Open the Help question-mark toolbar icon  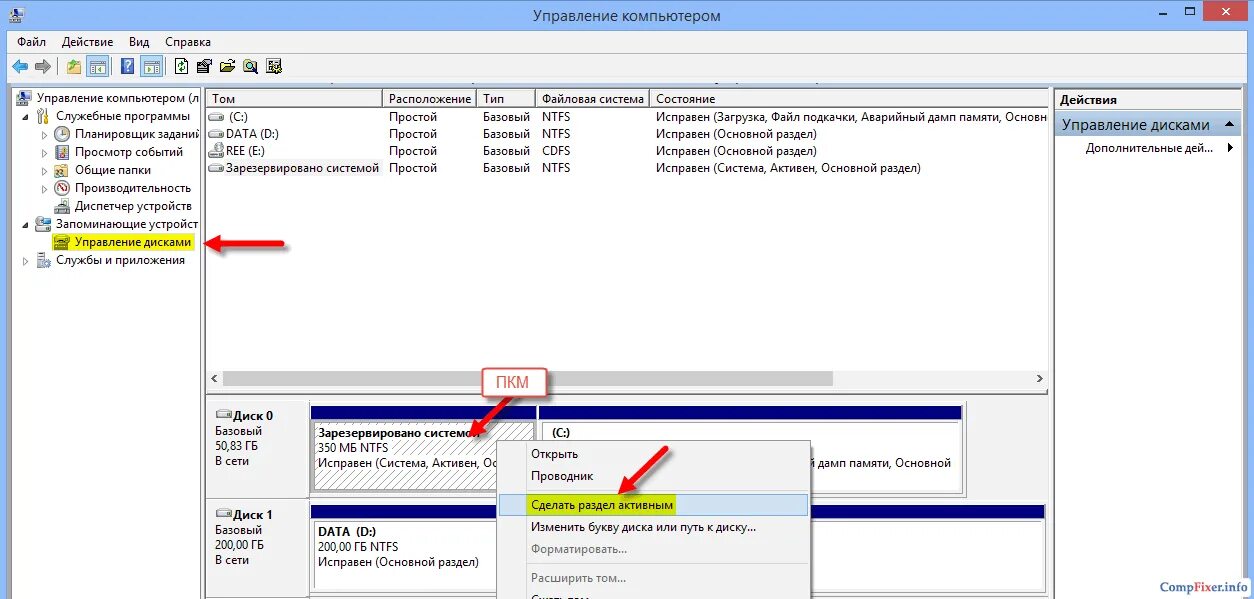point(128,67)
